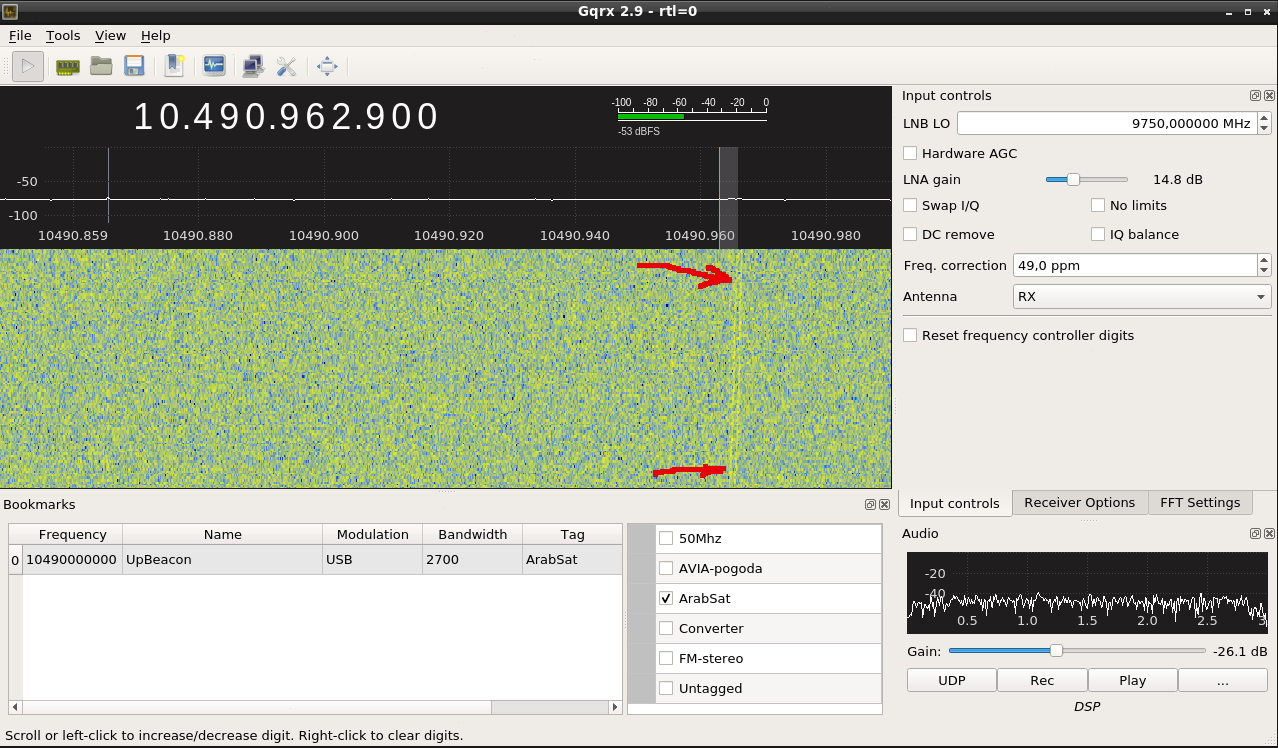The width and height of the screenshot is (1278, 748).
Task: Check the DC remove option
Action: click(910, 235)
